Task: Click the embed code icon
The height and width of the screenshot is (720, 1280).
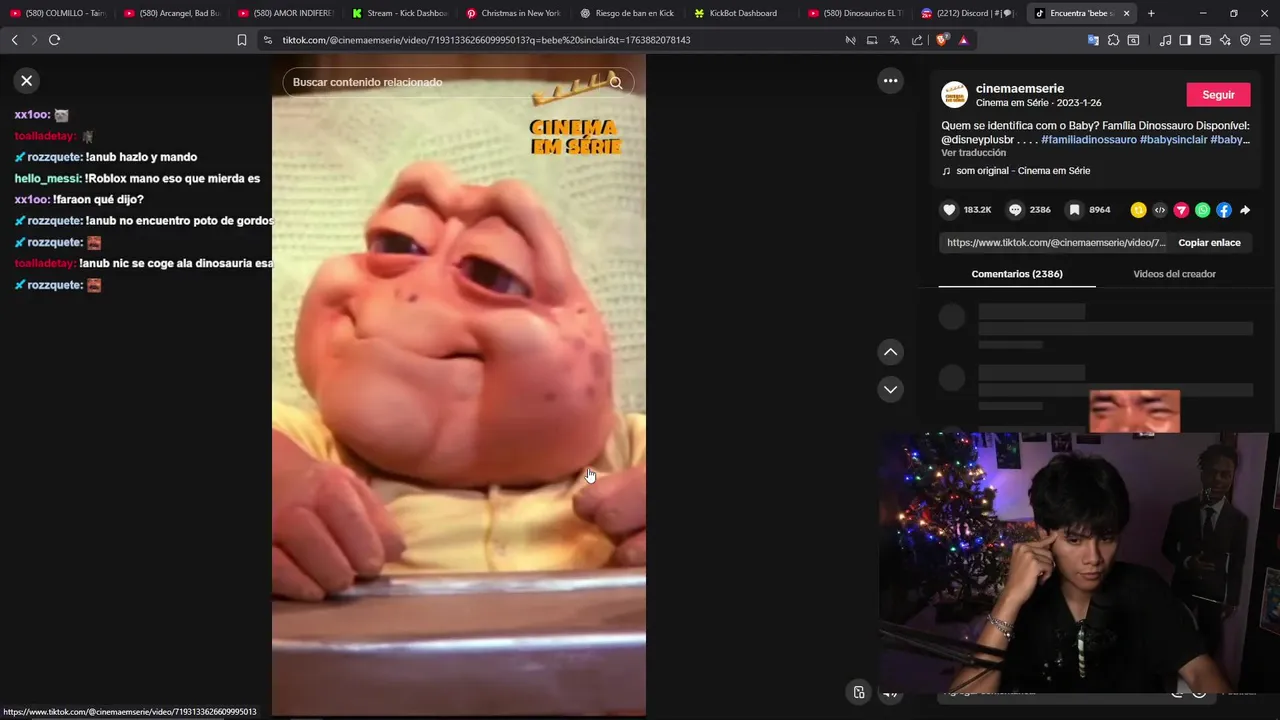Action: coord(1160,210)
